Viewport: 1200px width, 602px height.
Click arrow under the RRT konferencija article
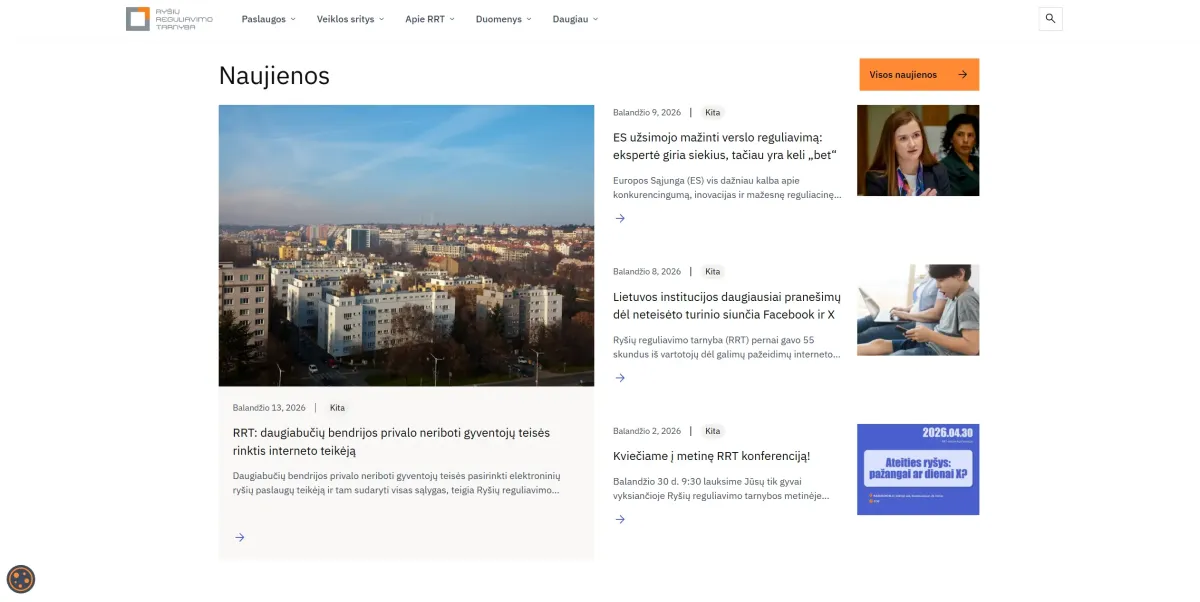point(620,519)
